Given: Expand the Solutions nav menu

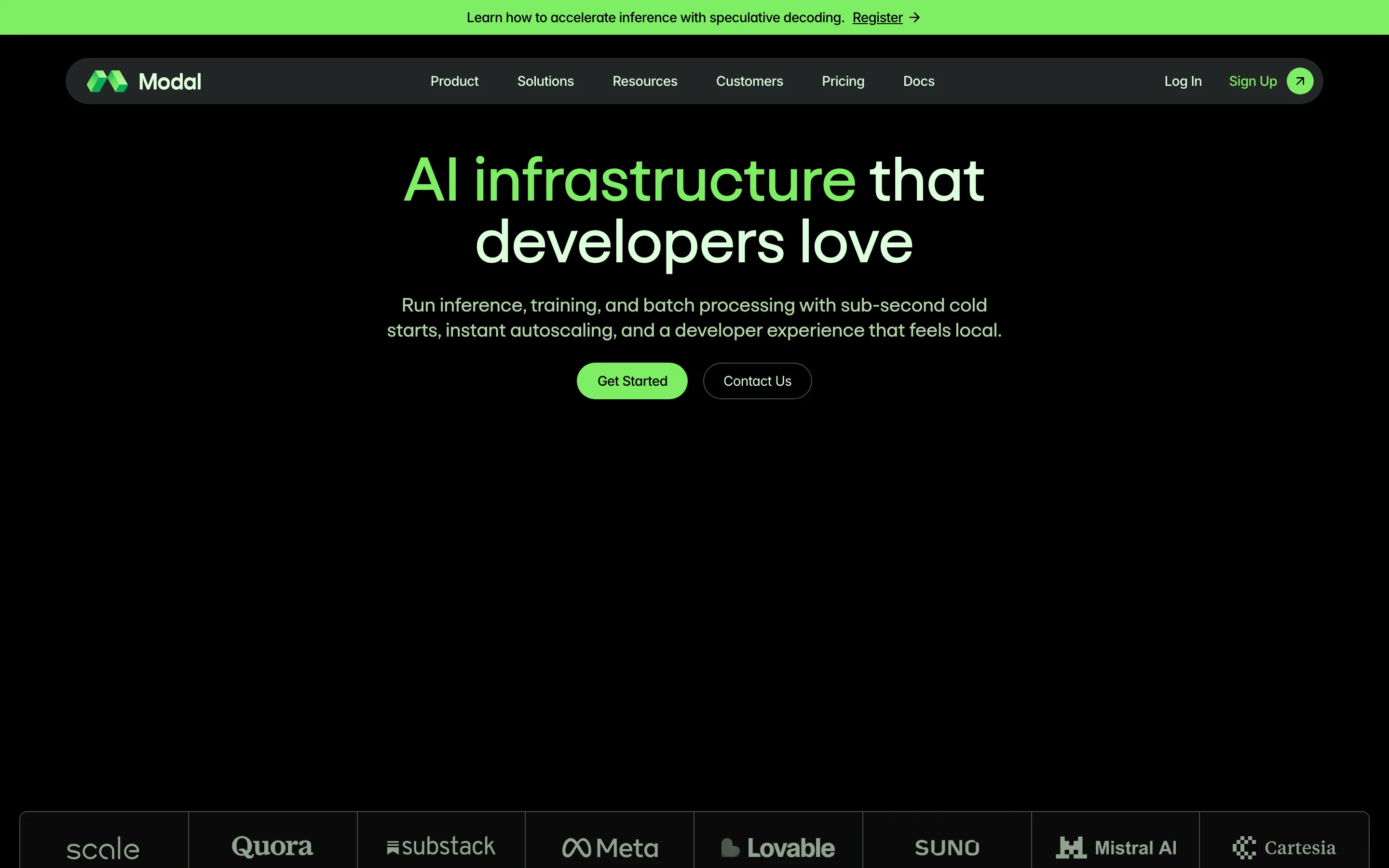Looking at the screenshot, I should click(545, 81).
